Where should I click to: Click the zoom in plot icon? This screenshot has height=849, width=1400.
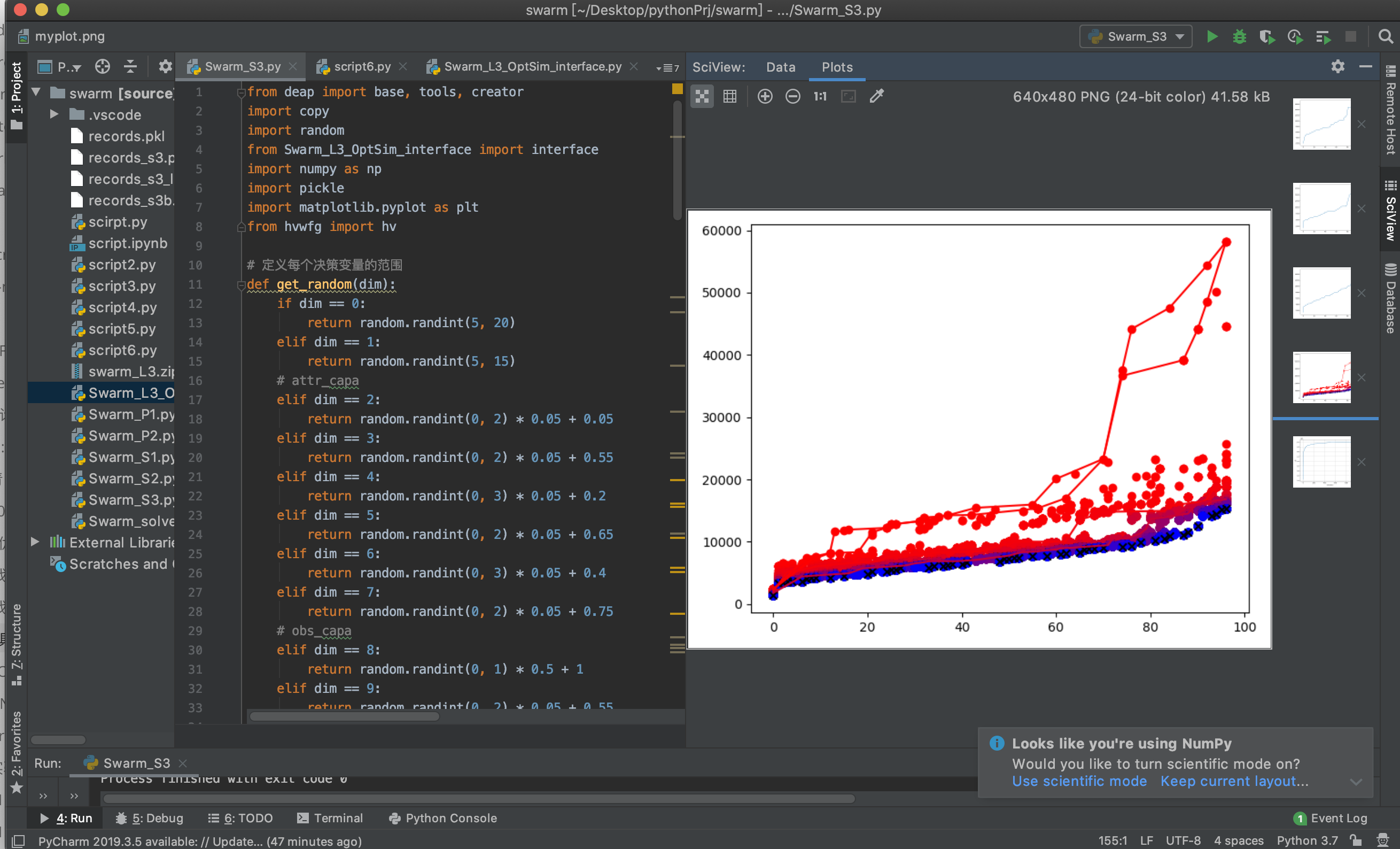pyautogui.click(x=765, y=96)
